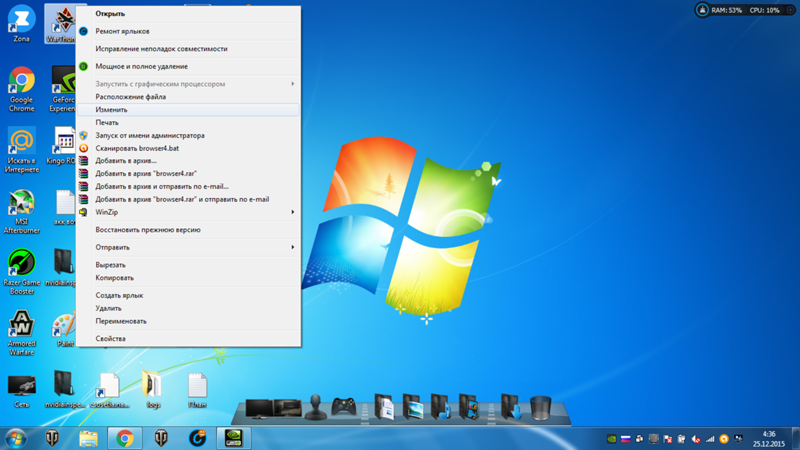Select the MSI Afterburner desktop icon
This screenshot has width=800, height=450.
tap(21, 211)
